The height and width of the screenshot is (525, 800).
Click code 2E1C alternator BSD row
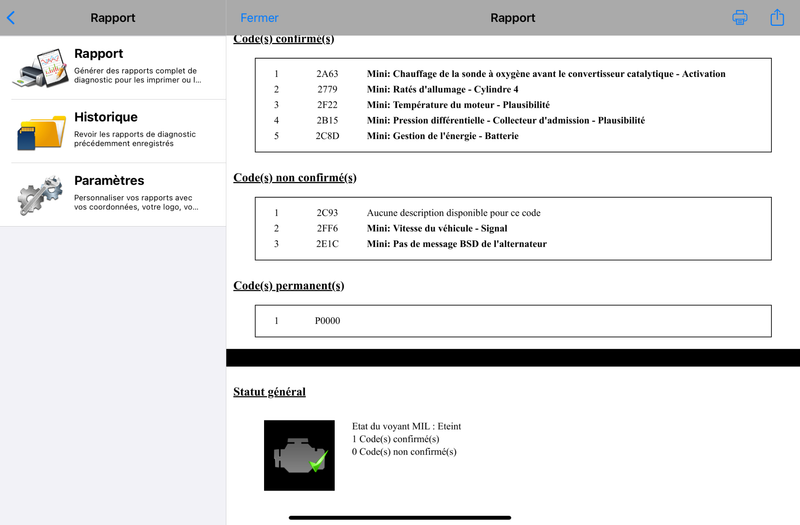[x=513, y=244]
